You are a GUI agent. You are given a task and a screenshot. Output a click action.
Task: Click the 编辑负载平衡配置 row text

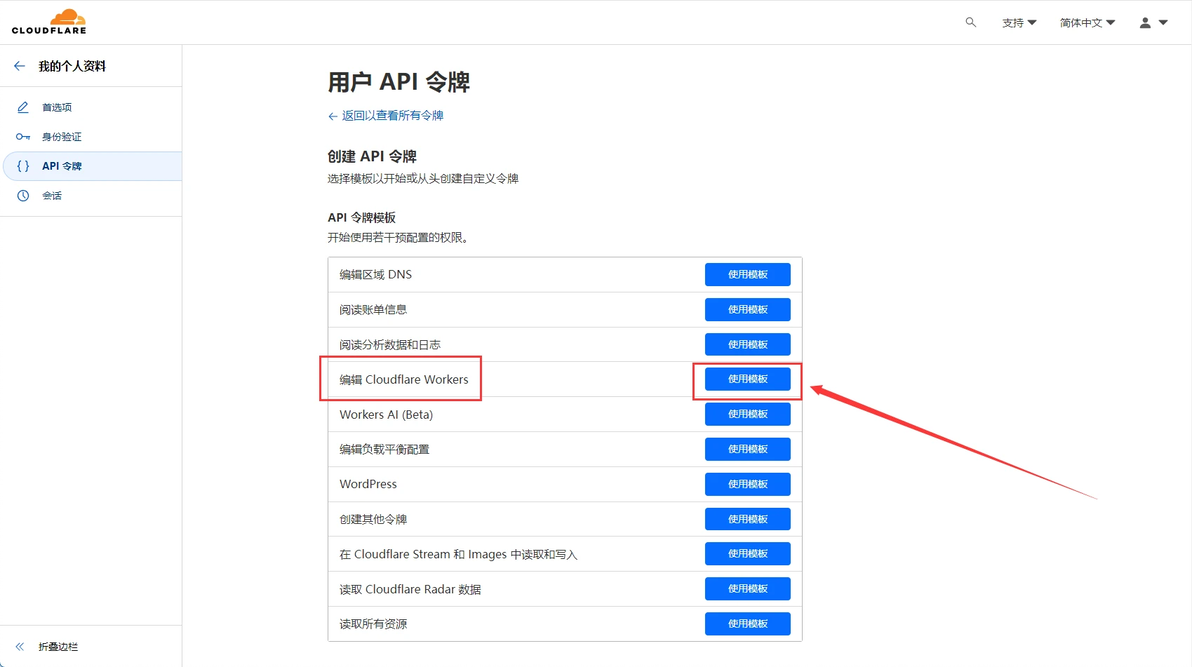(x=385, y=449)
